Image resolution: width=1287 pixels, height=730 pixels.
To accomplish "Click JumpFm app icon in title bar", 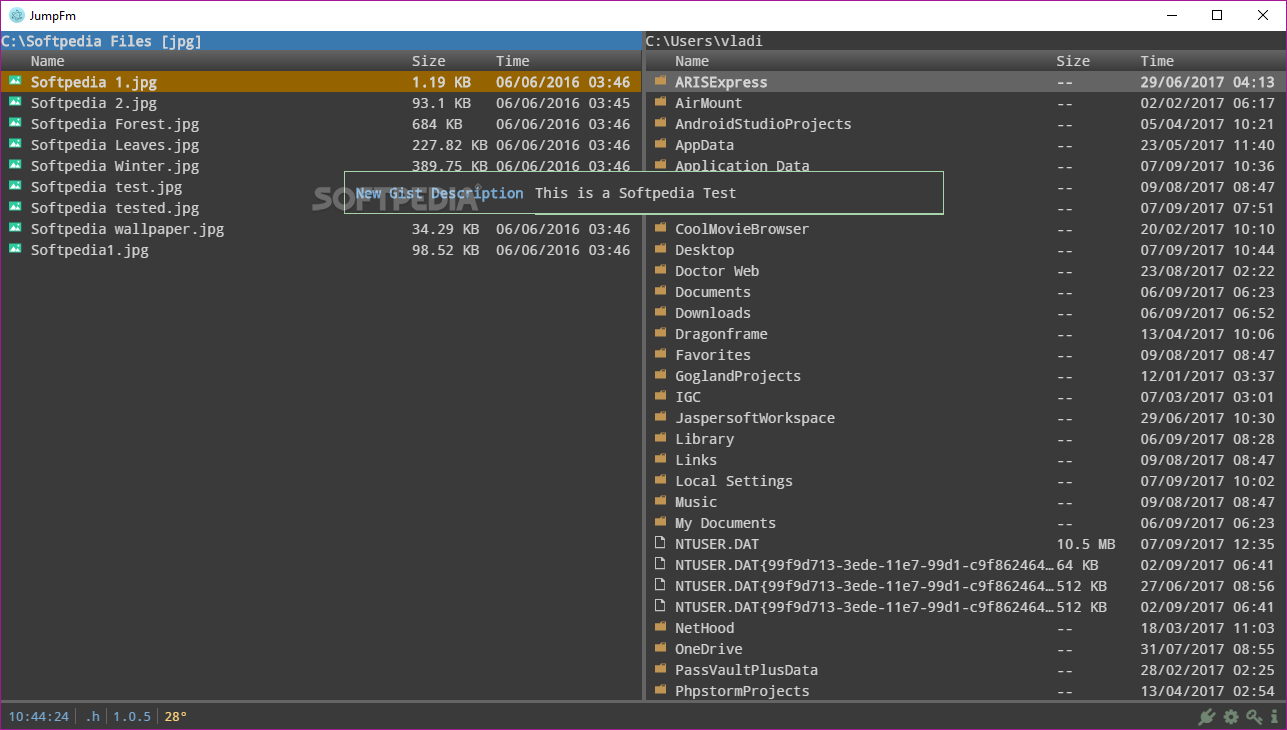I will pos(16,15).
